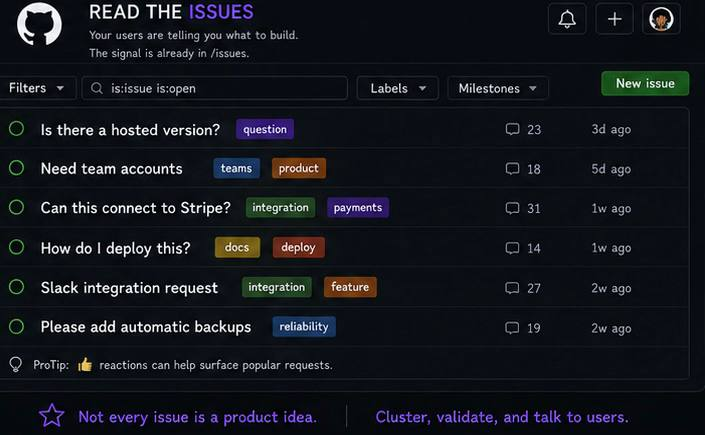Focus the 'is:issue is:open' search field
The image size is (705, 435).
pyautogui.click(x=215, y=88)
